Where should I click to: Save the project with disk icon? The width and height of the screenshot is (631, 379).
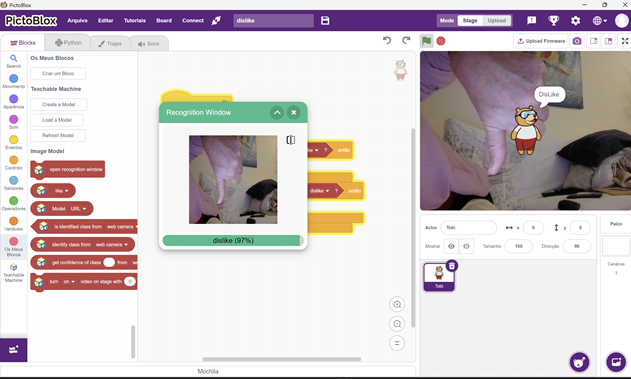325,21
